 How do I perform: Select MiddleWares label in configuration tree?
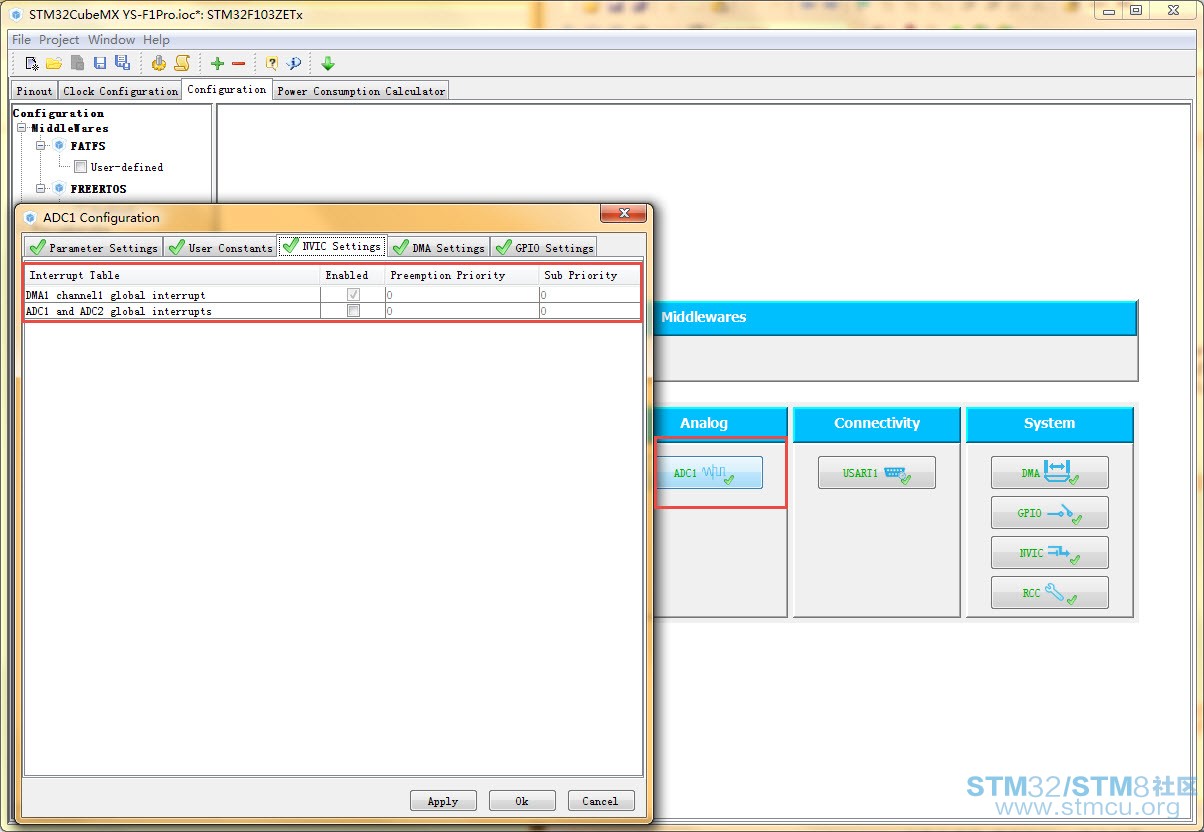70,128
